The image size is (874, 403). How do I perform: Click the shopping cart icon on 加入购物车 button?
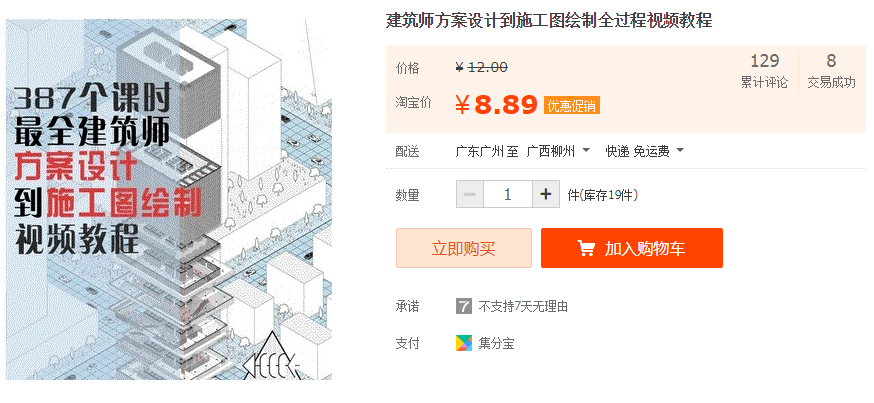[586, 248]
